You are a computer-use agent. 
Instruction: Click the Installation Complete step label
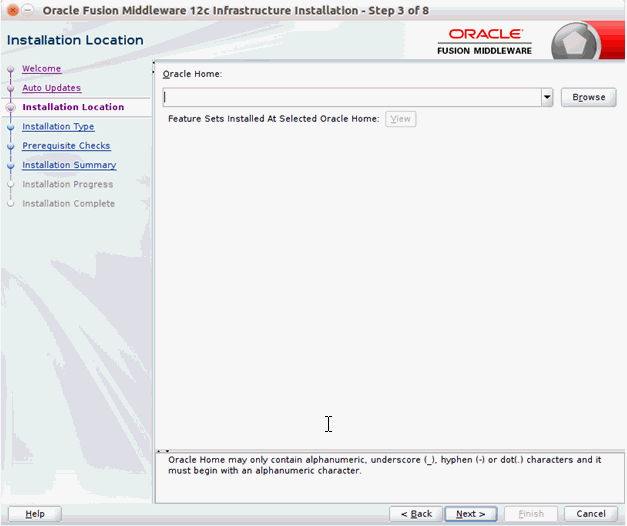pyautogui.click(x=68, y=204)
